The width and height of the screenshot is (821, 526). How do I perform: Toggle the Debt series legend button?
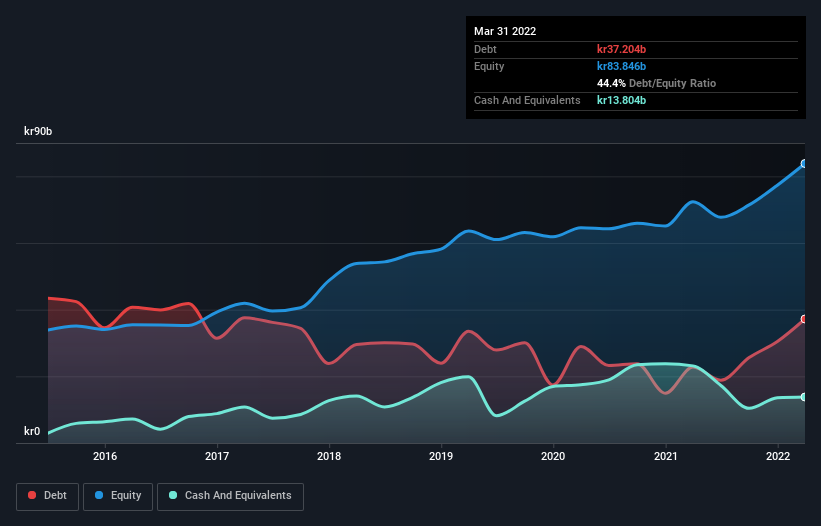coord(48,496)
